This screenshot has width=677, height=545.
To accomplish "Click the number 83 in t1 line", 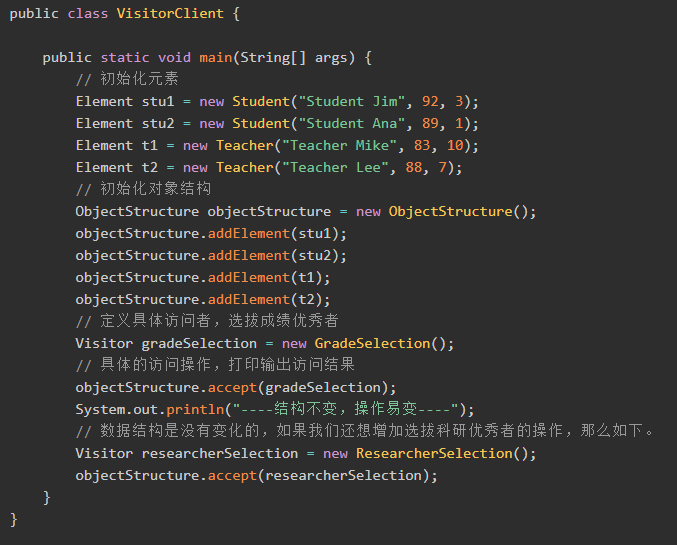I will click(x=422, y=146).
